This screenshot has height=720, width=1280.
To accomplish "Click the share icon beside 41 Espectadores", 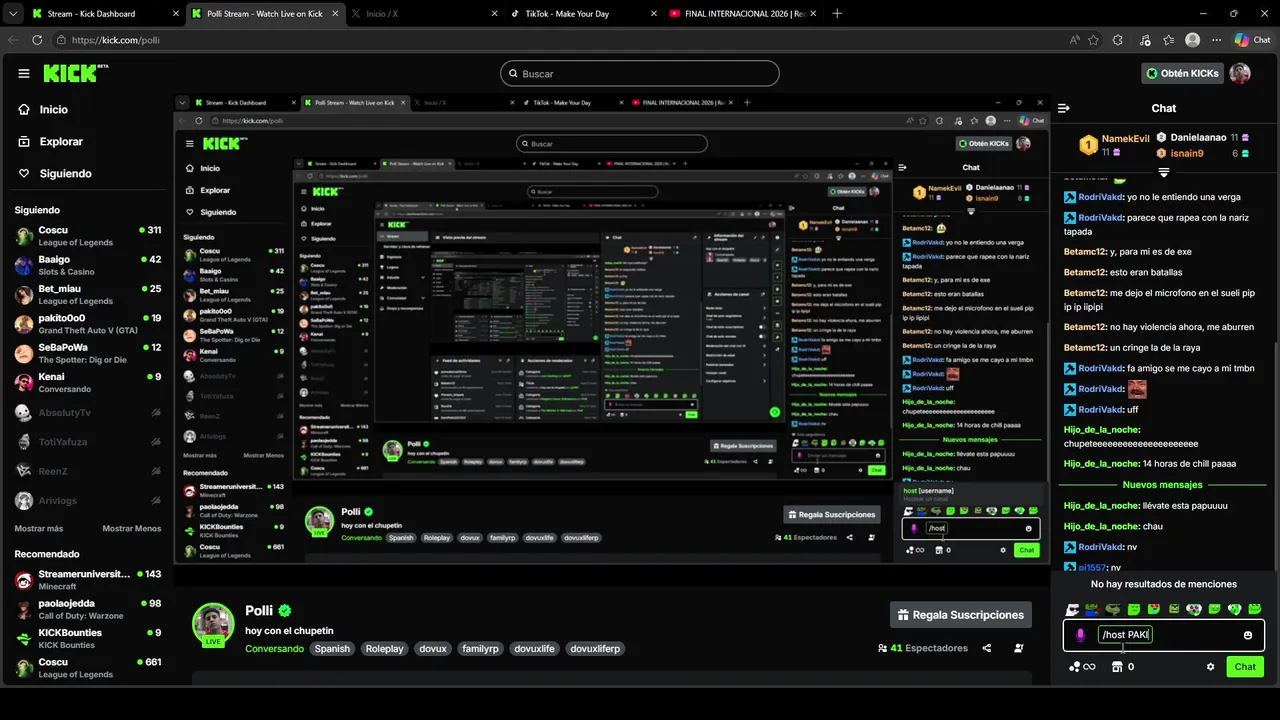I will [x=986, y=648].
